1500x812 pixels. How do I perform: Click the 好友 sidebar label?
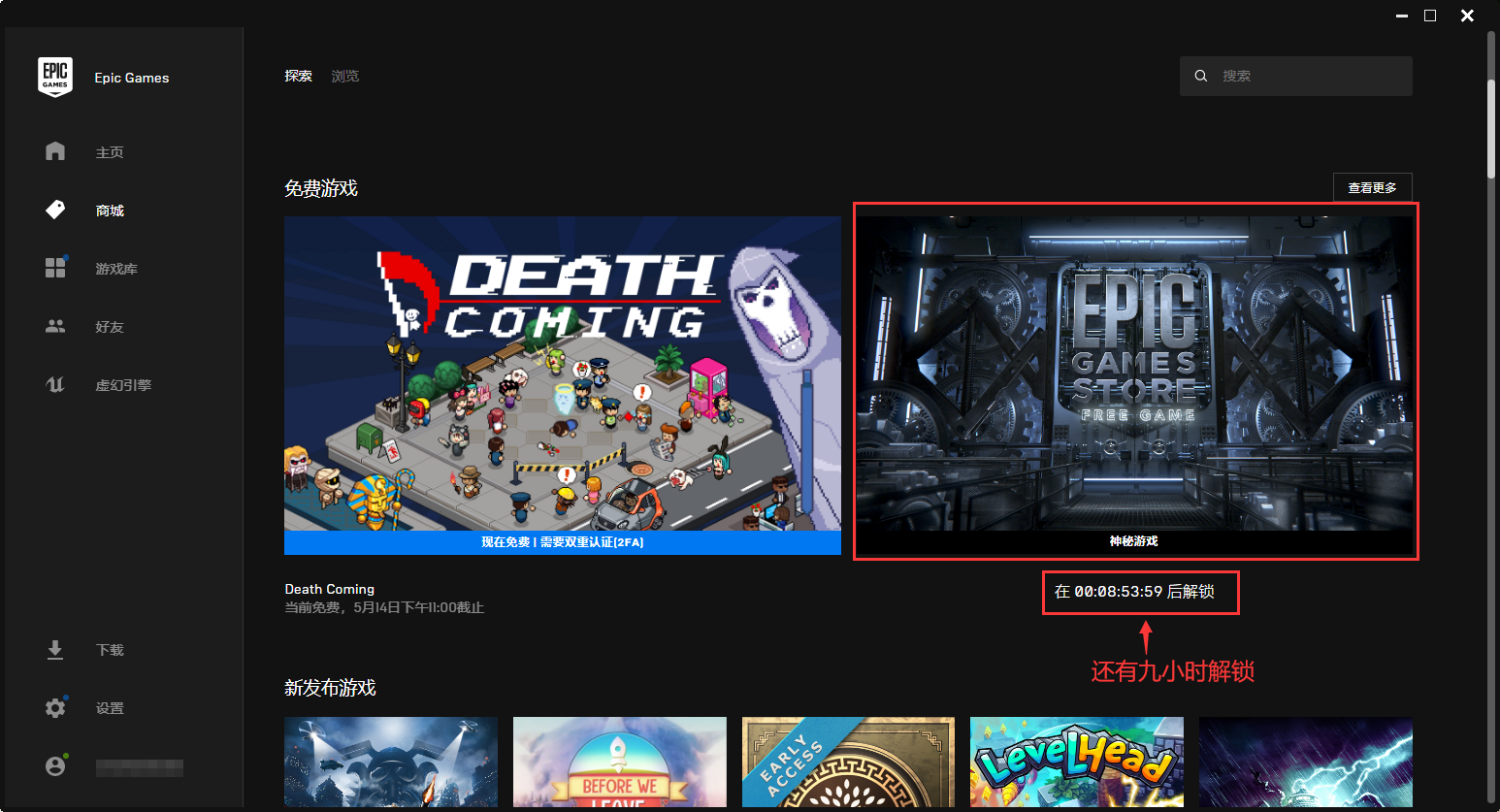point(110,327)
